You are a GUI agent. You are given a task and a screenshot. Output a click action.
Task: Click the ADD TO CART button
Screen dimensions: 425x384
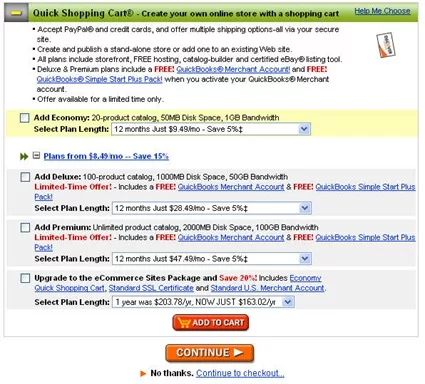(x=211, y=323)
